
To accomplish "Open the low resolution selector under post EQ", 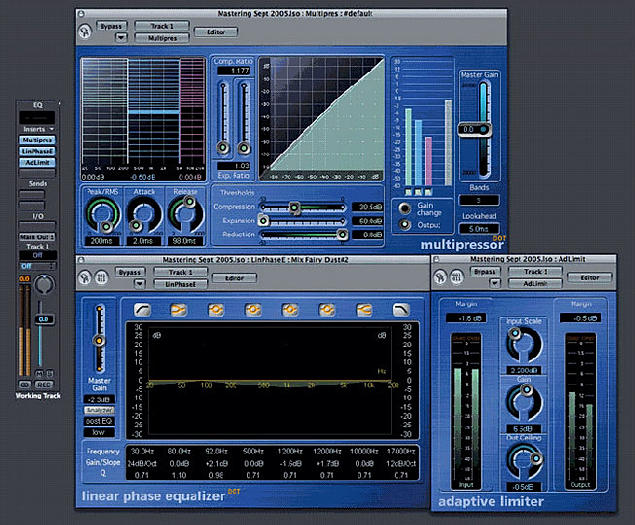I will (99, 432).
